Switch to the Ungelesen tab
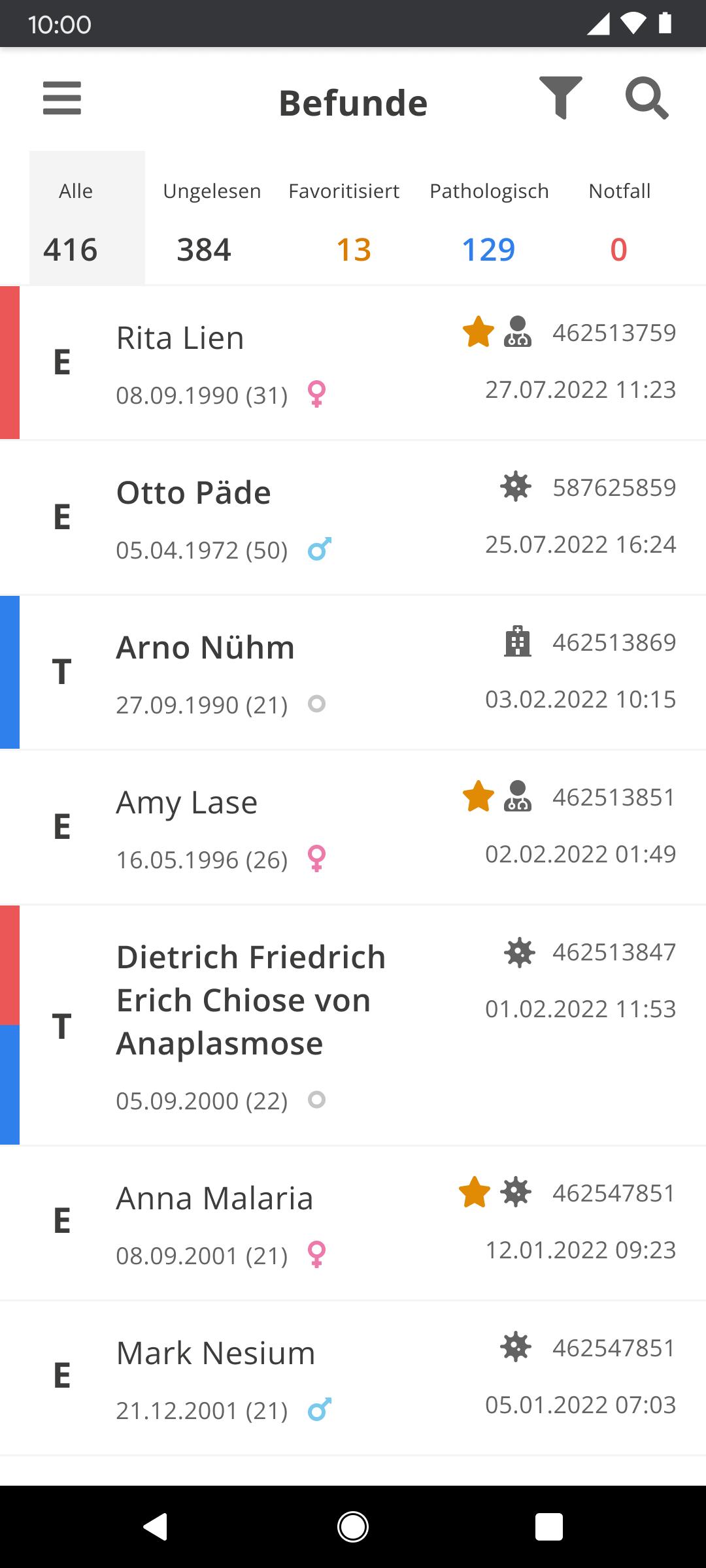The width and height of the screenshot is (706, 1568). point(212,218)
